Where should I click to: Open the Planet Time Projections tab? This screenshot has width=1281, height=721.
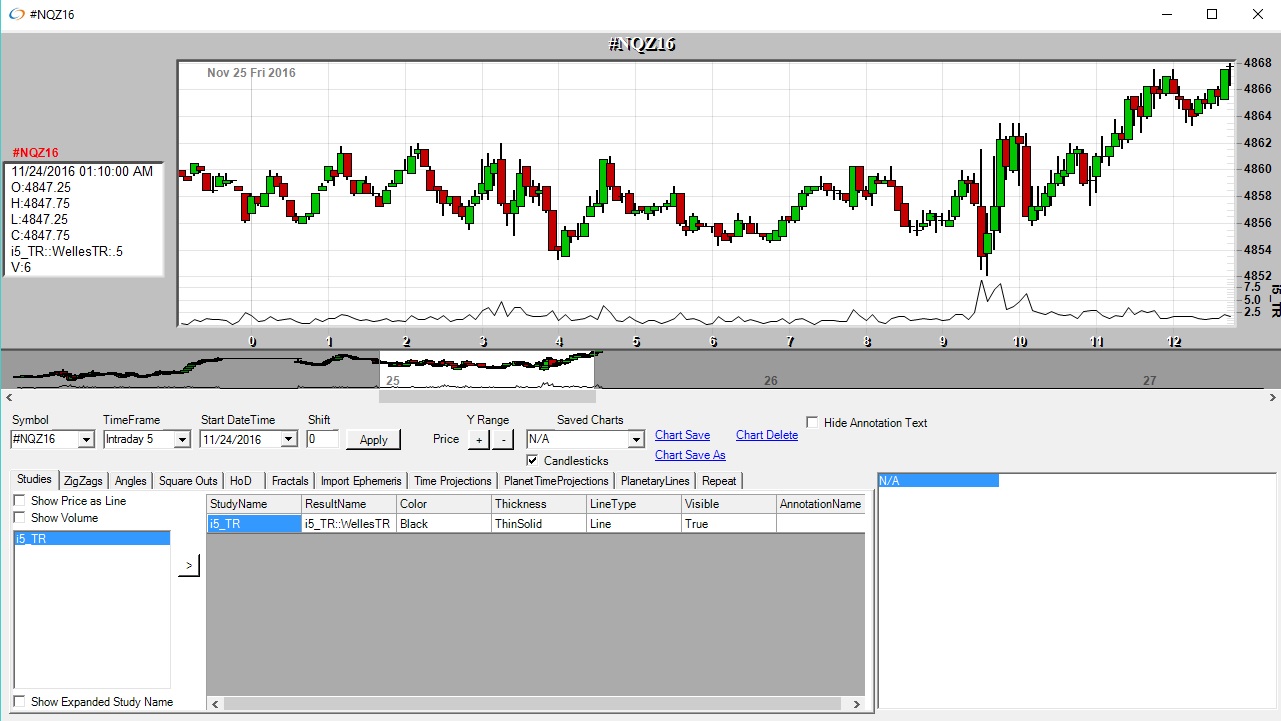[555, 481]
